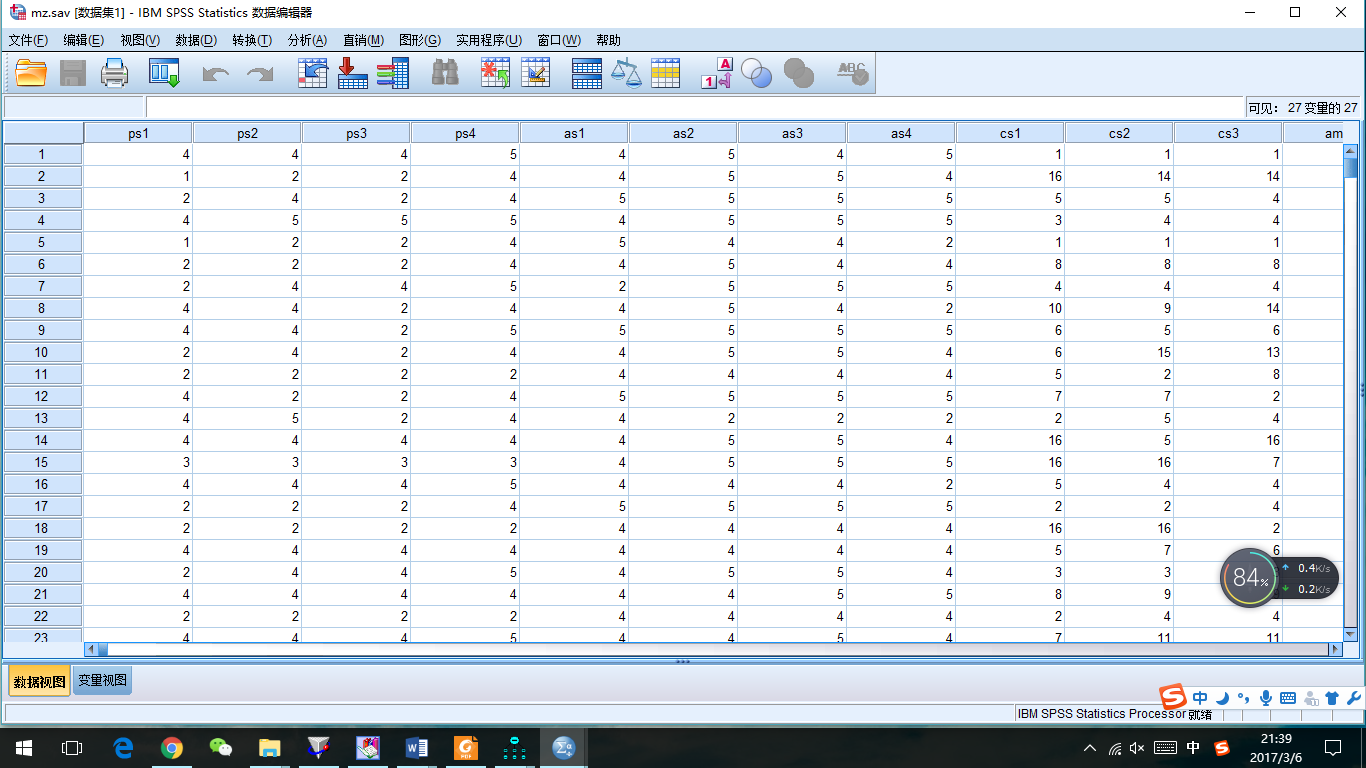Open the 数据(D) menu
Image resolution: width=1366 pixels, height=768 pixels.
(196, 40)
